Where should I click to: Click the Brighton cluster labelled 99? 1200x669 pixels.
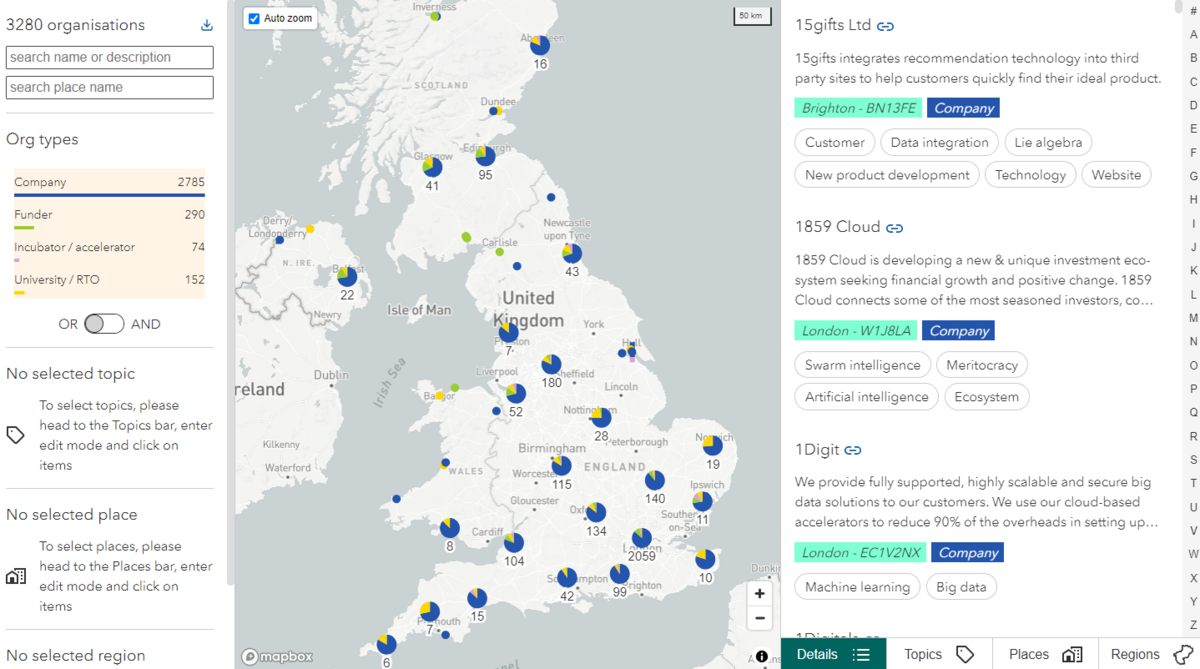[620, 574]
